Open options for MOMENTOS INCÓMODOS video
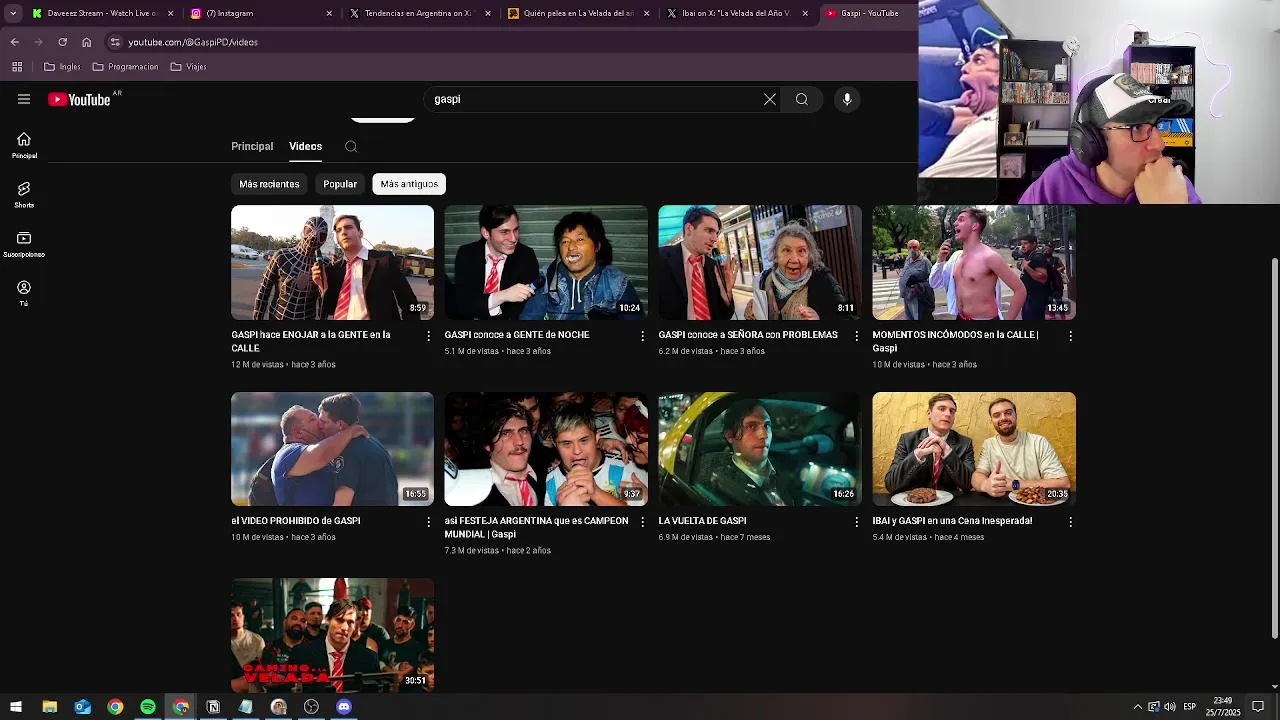 click(1070, 336)
